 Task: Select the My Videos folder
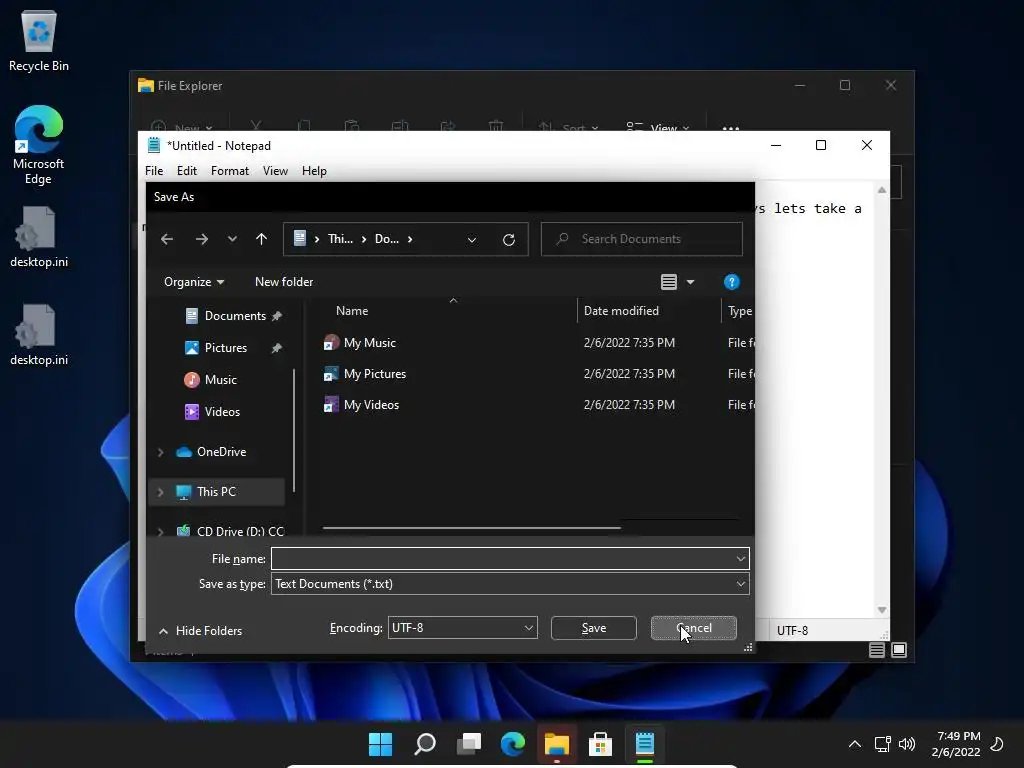pyautogui.click(x=371, y=405)
